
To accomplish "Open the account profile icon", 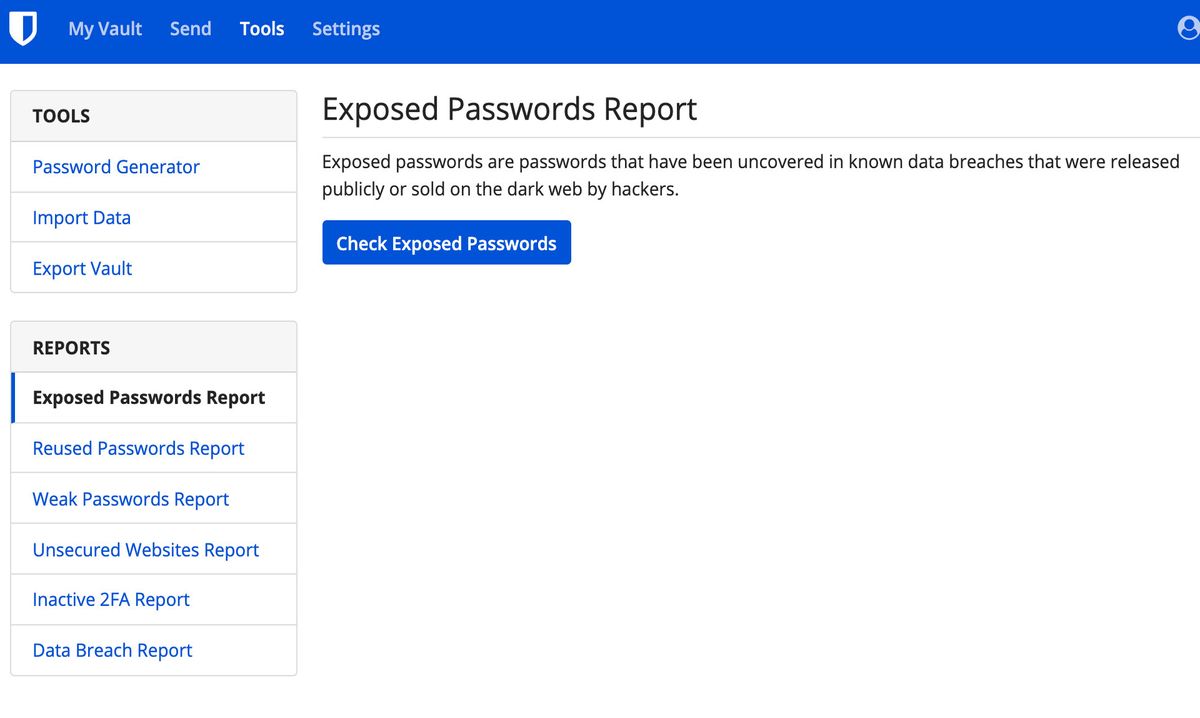I will pos(1189,28).
